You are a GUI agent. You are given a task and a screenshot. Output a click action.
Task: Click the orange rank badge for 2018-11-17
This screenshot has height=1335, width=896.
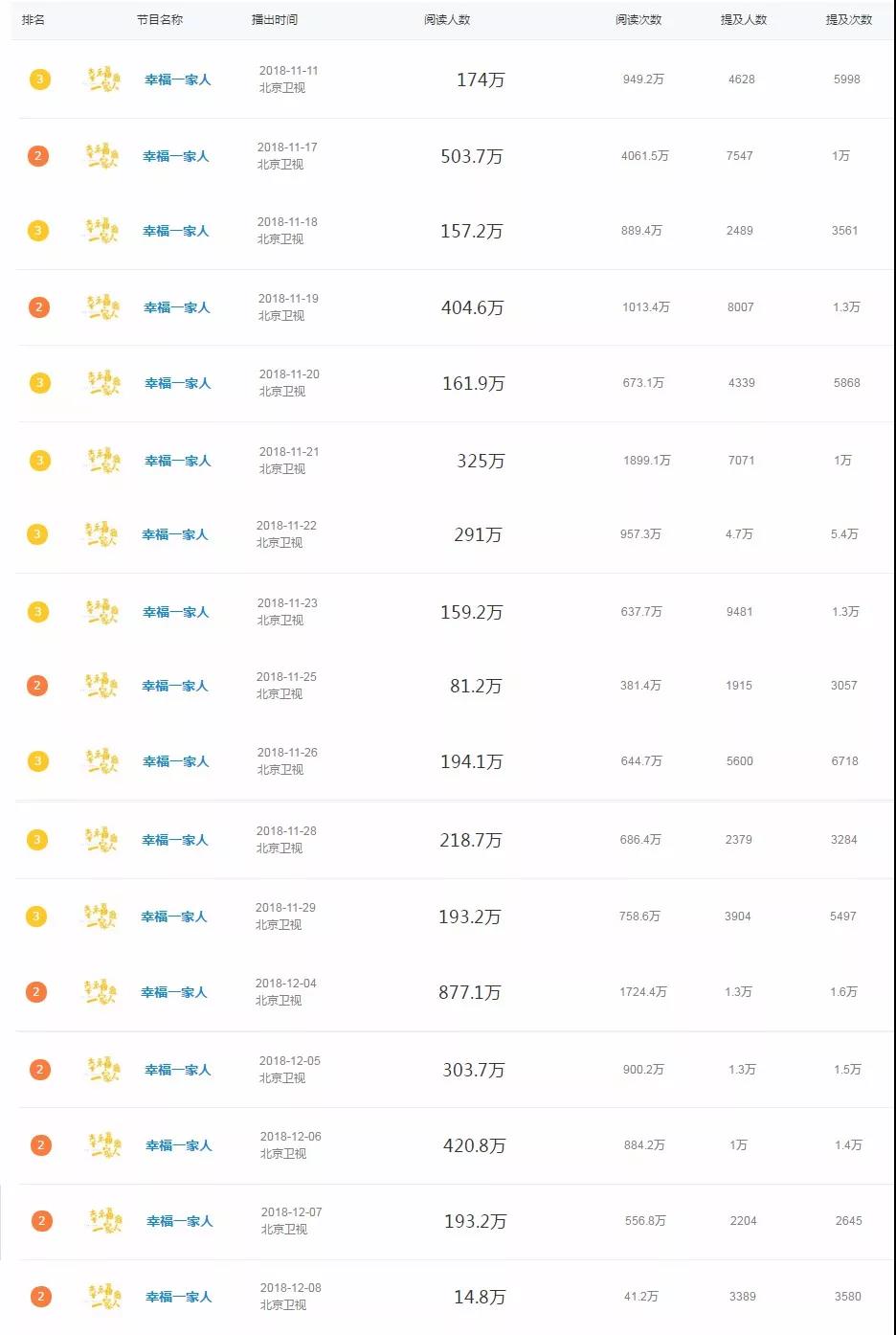coord(37,156)
